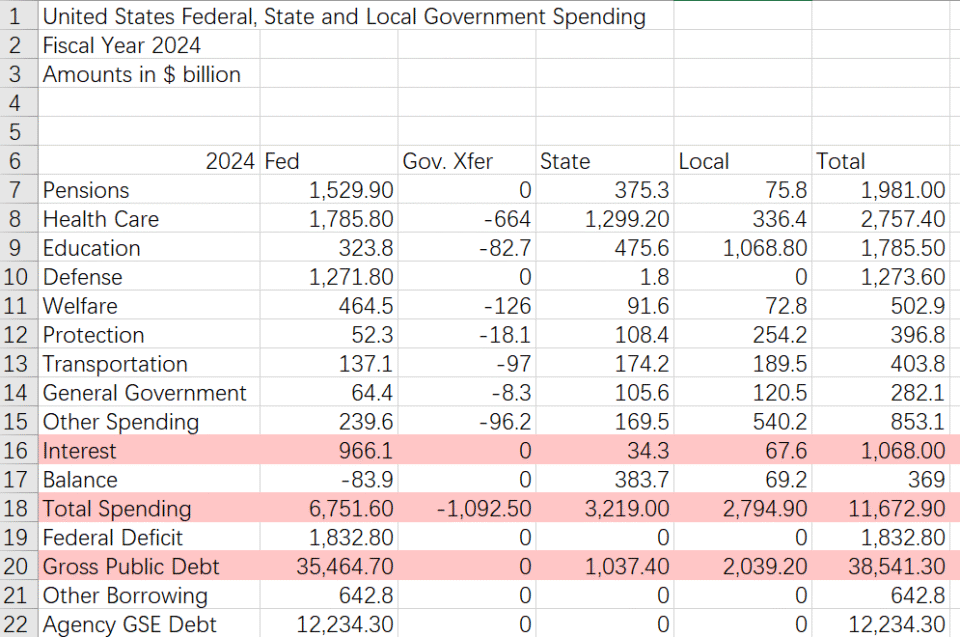Image resolution: width=960 pixels, height=637 pixels.
Task: Click the Pensions Local value 75.8
Action: 743,190
